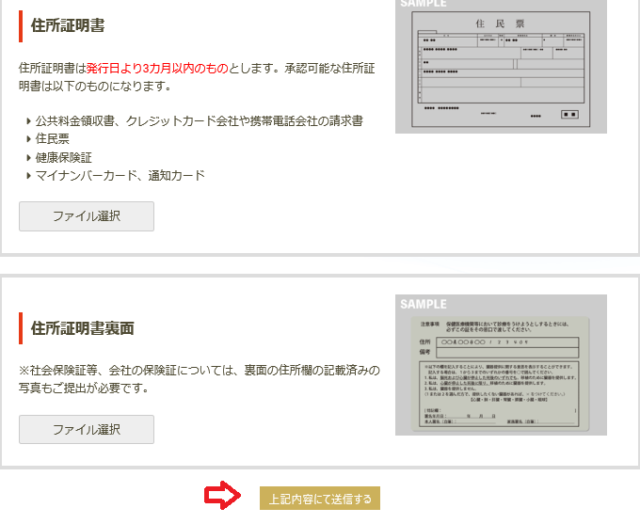
Task: Click sentence 写真もご提出が必要です。
Action: (83, 388)
